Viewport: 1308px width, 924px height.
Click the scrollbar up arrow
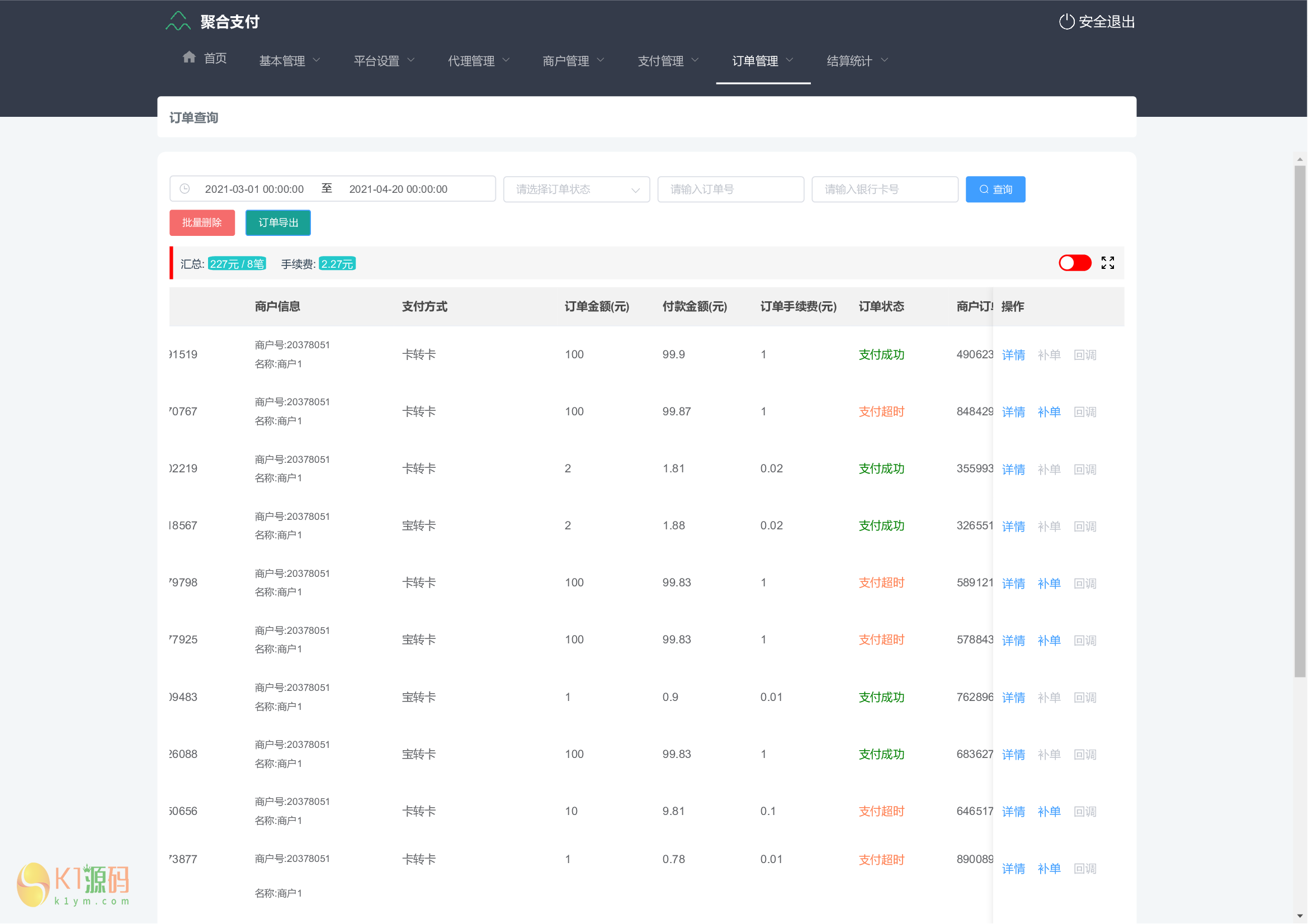click(1300, 159)
